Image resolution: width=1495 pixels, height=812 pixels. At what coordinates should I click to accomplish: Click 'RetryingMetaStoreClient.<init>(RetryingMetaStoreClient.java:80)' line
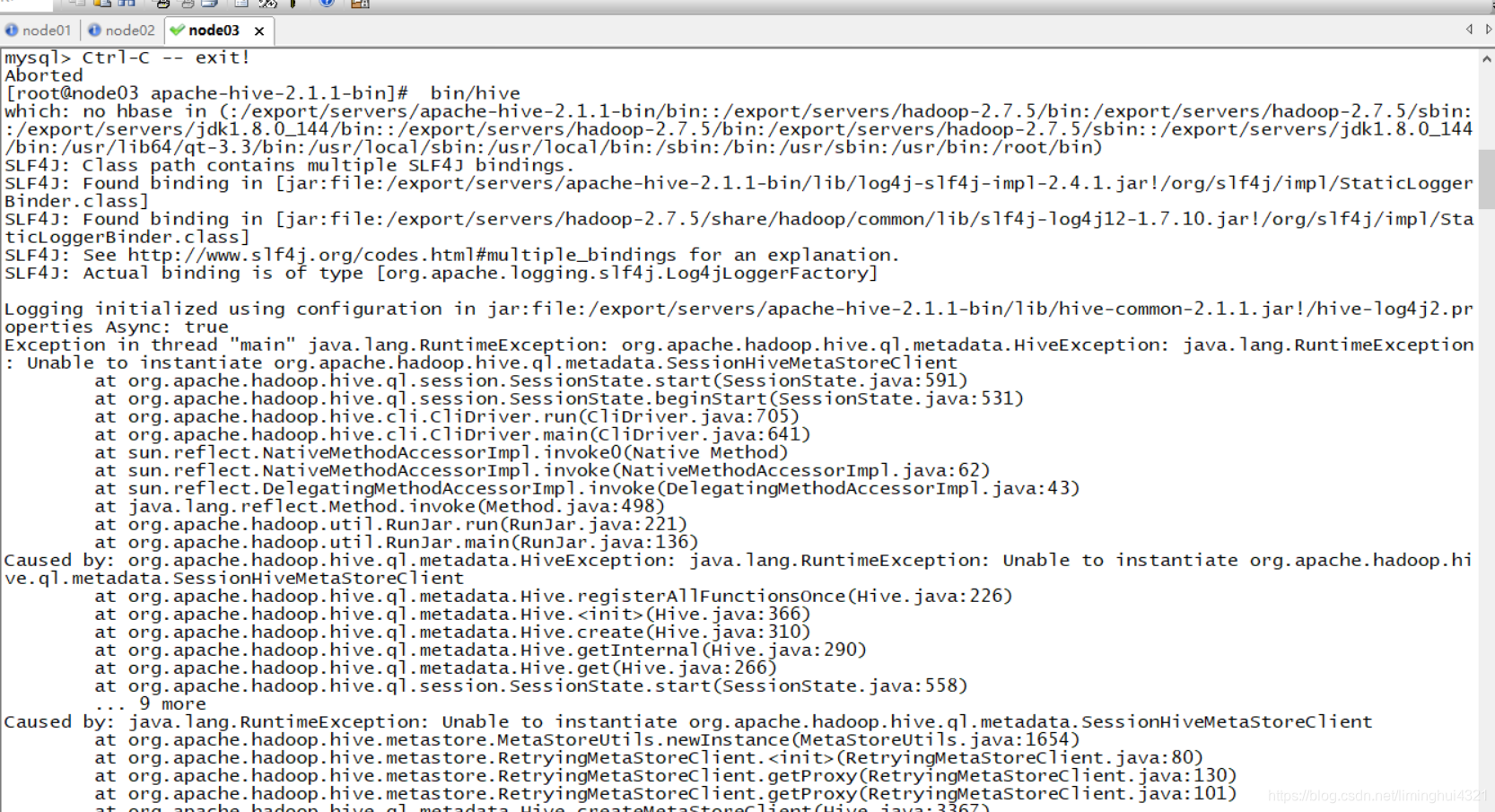coord(649,757)
